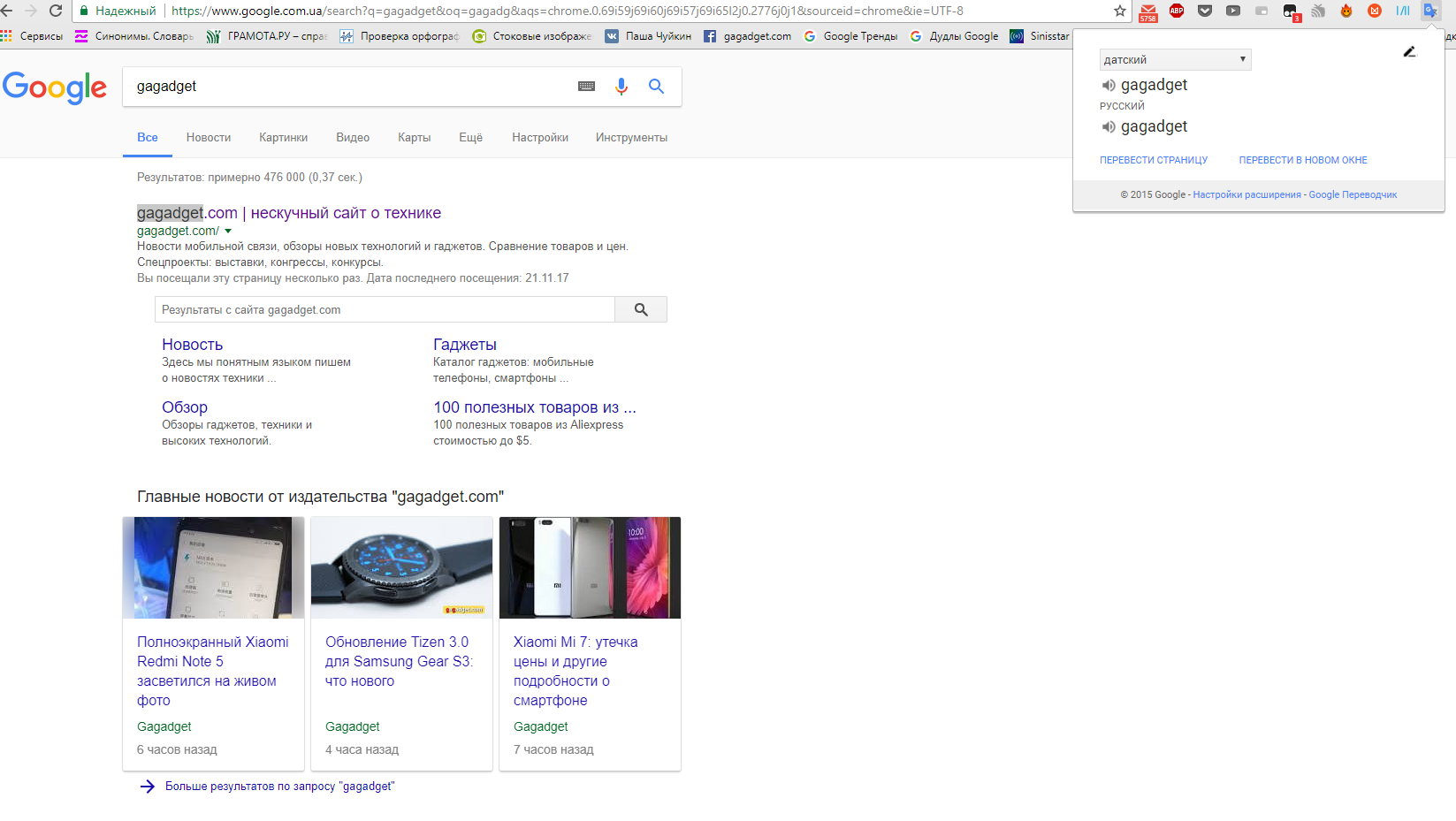Open the Google Тренды bookmark
The height and width of the screenshot is (821, 1456).
click(850, 36)
